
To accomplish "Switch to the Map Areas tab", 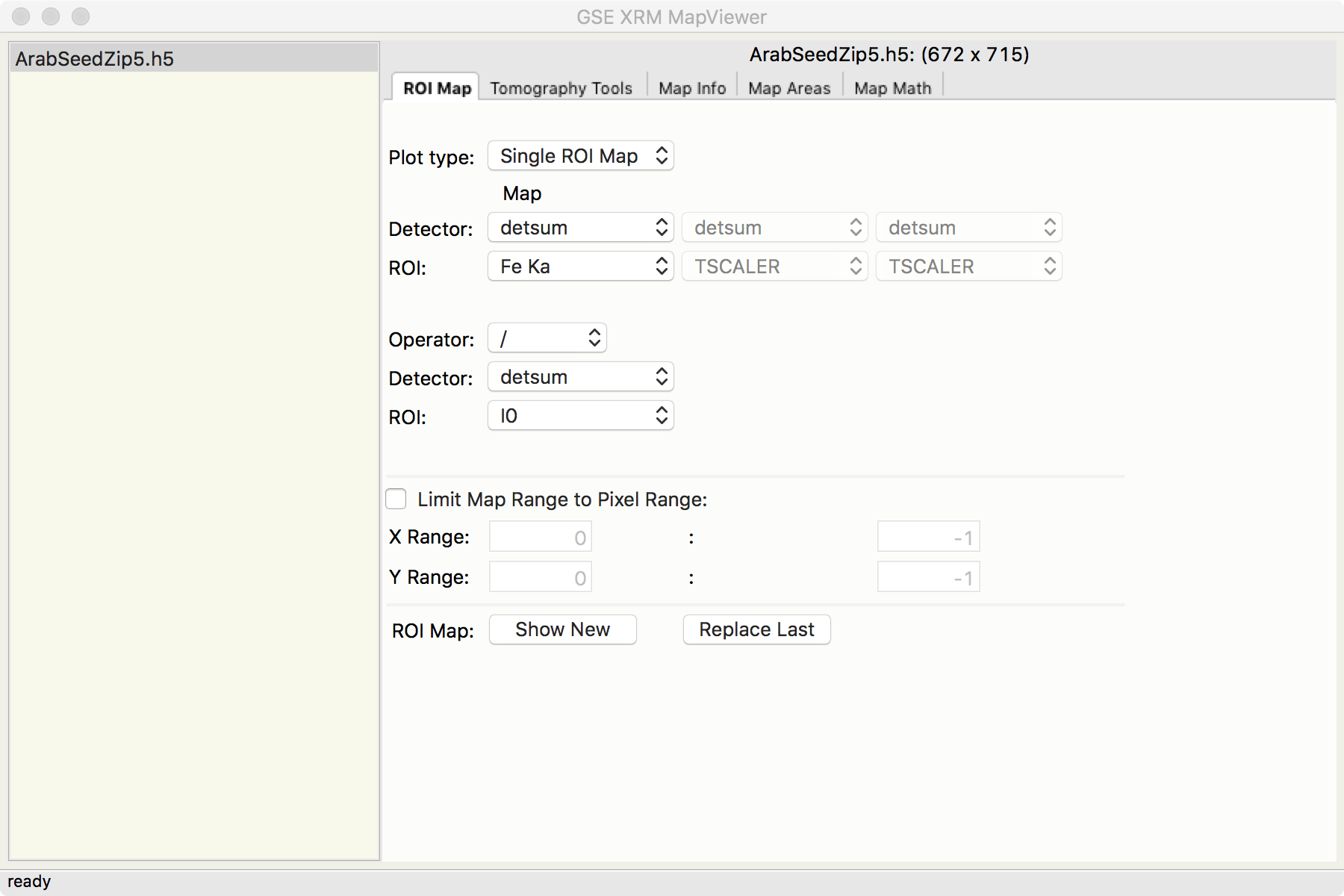I will (789, 88).
